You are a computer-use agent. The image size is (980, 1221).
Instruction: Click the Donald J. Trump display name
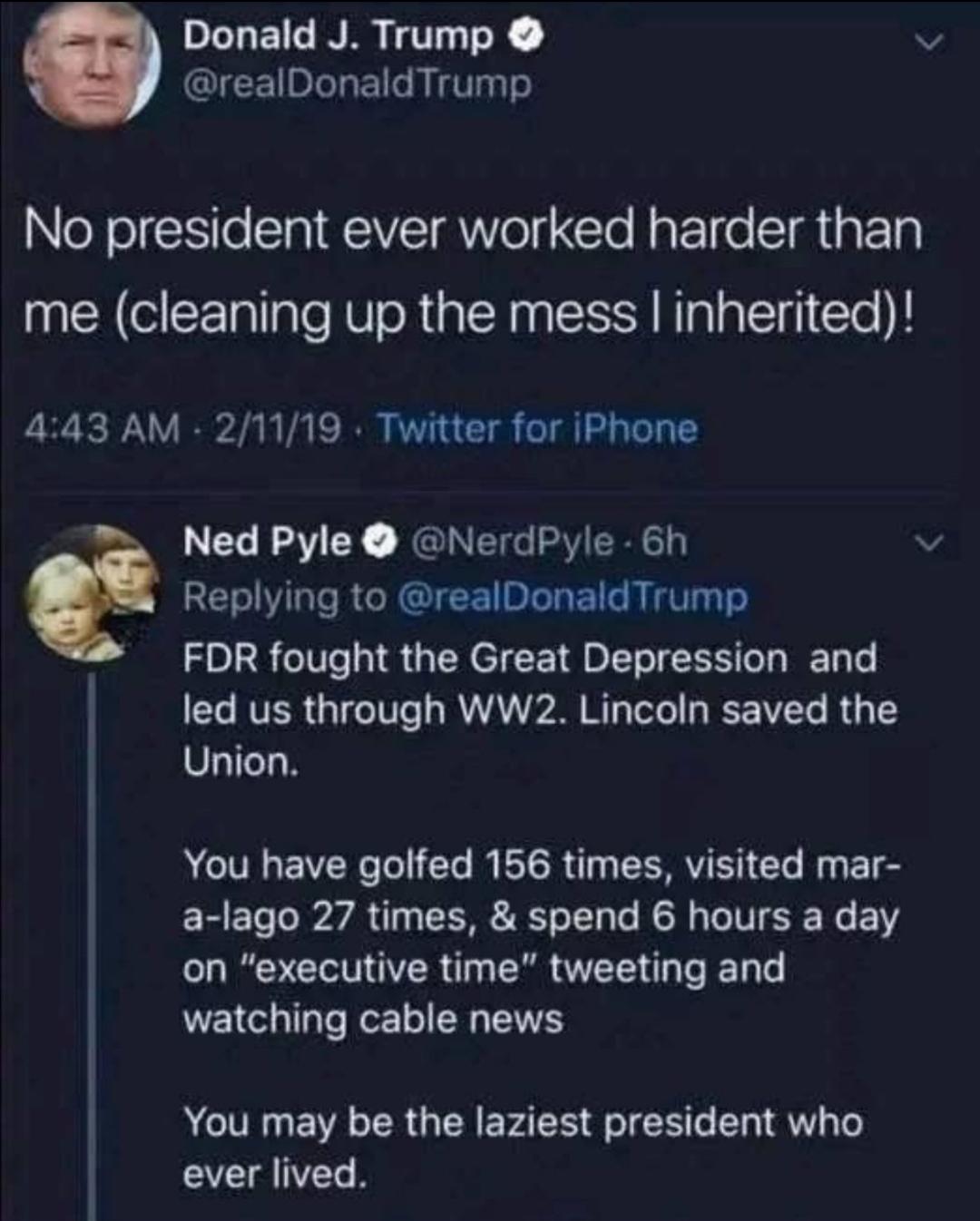point(338,36)
